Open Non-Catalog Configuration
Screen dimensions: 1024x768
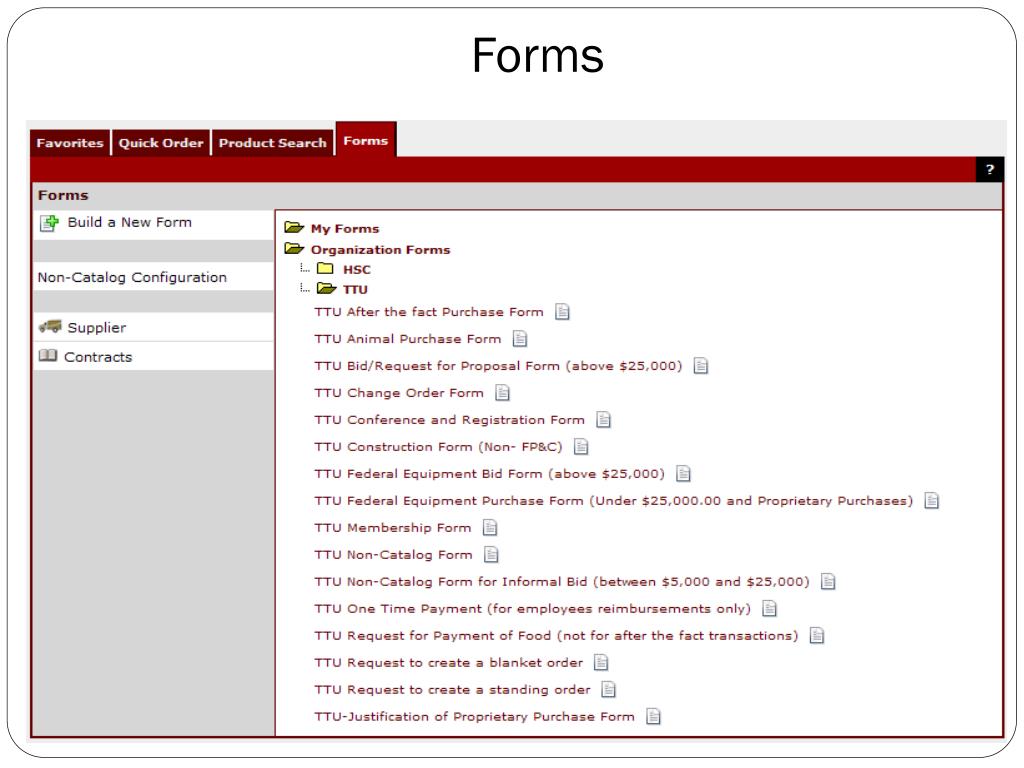(x=132, y=278)
